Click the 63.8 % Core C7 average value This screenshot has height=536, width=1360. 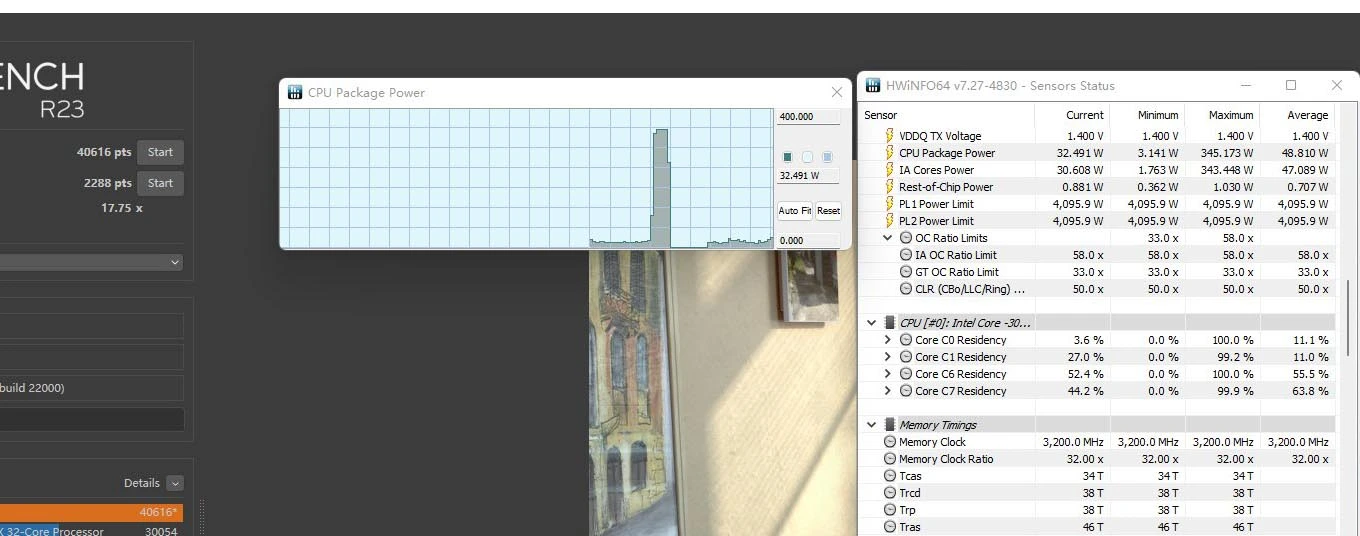coord(1311,391)
